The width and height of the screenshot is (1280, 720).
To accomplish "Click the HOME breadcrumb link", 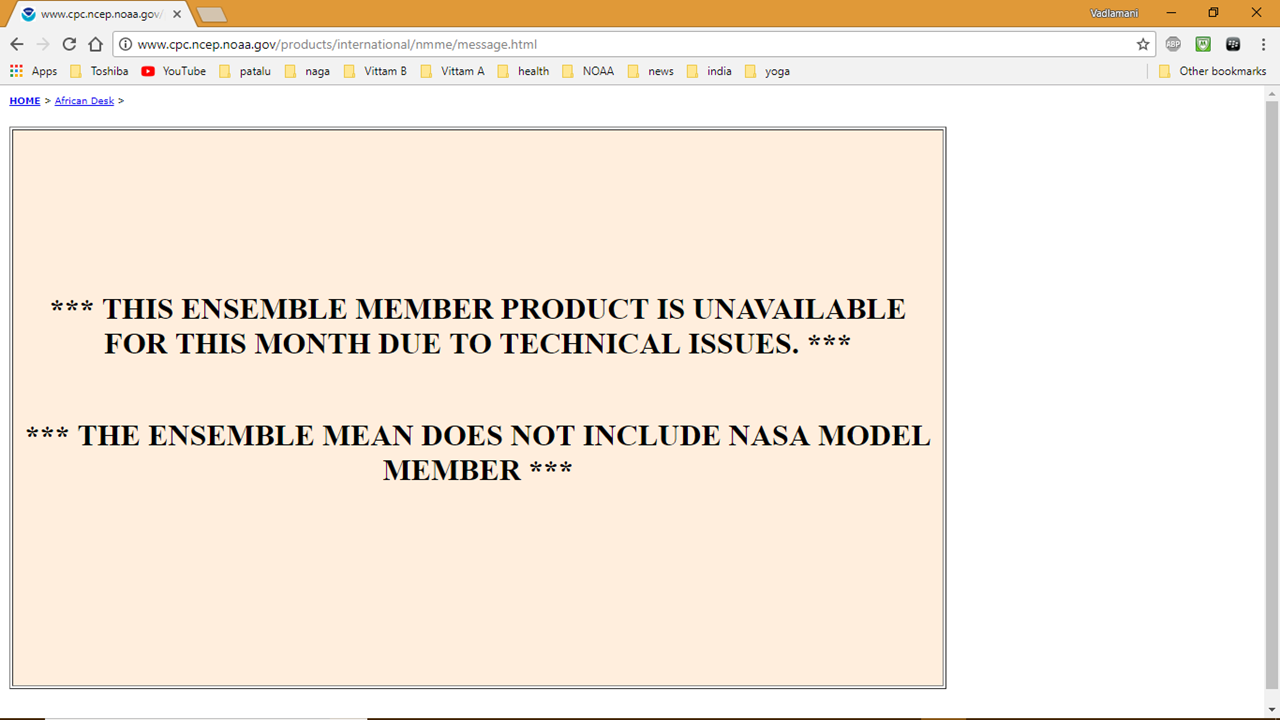I will click(25, 101).
